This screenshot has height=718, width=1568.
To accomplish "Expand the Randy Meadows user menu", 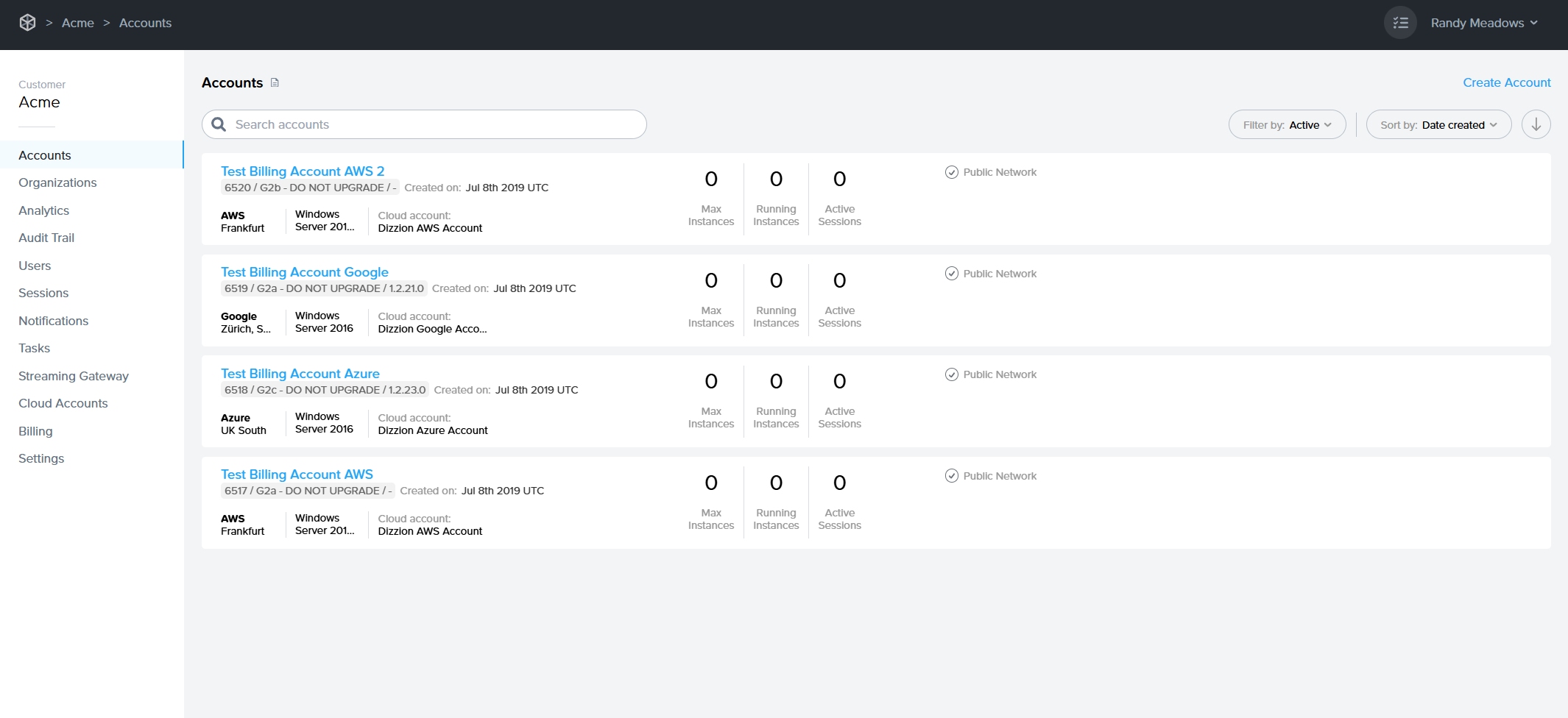I will point(1483,23).
